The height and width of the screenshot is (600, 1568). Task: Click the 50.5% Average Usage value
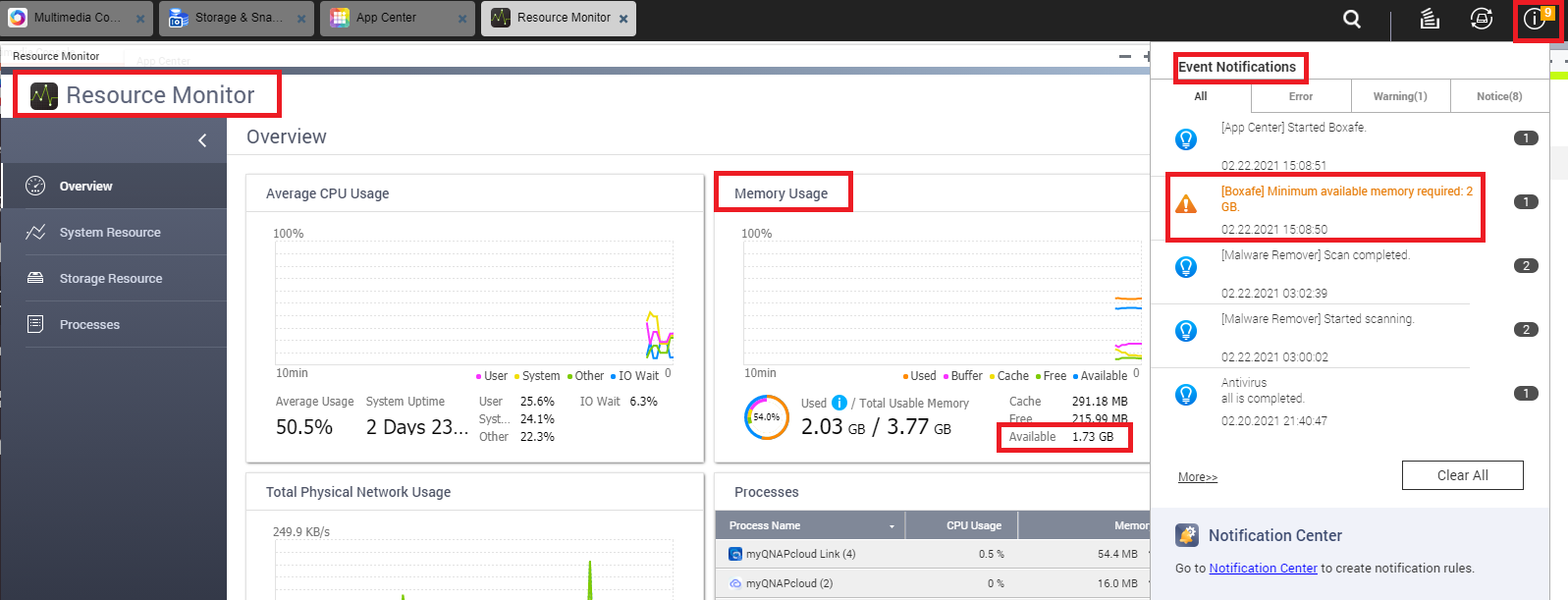pyautogui.click(x=304, y=427)
